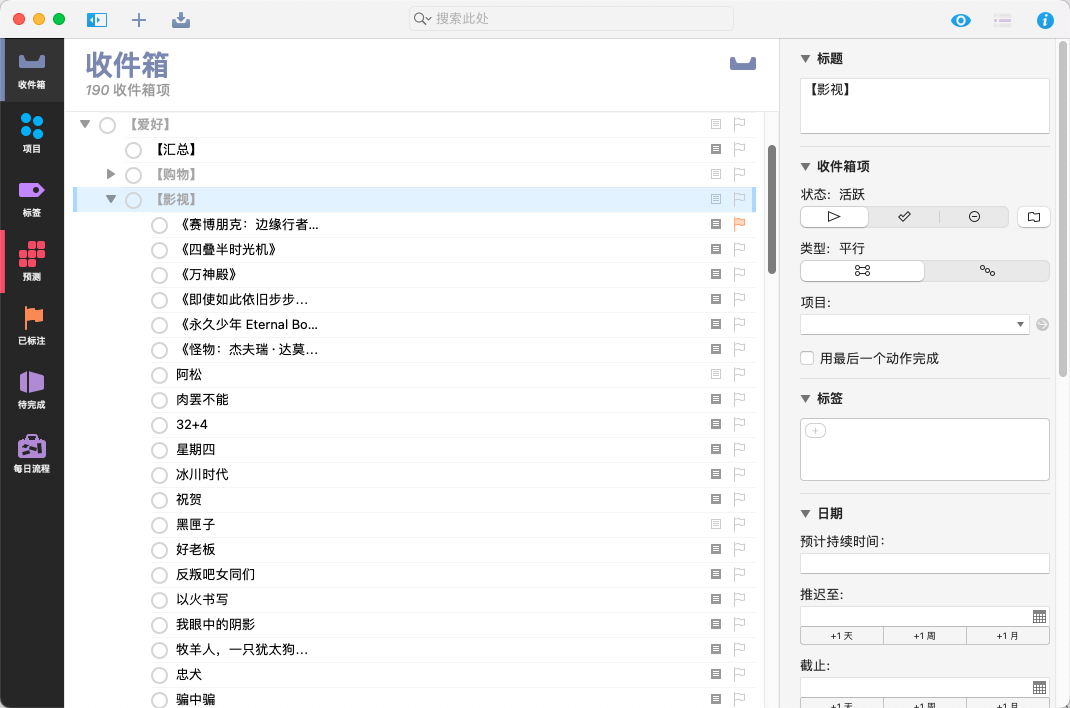Expand the 【购物】 group
This screenshot has width=1070, height=708.
tap(112, 175)
